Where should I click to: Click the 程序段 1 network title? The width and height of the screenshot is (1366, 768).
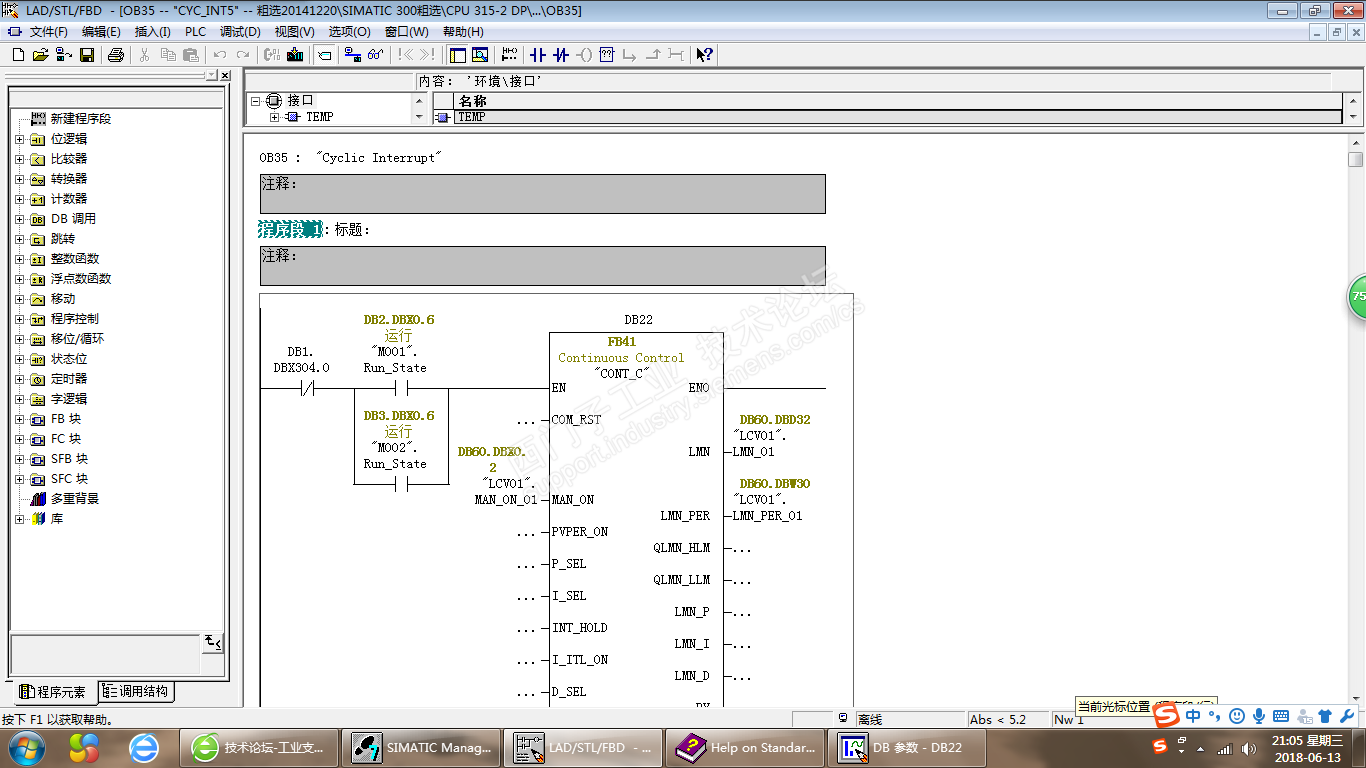click(x=291, y=230)
